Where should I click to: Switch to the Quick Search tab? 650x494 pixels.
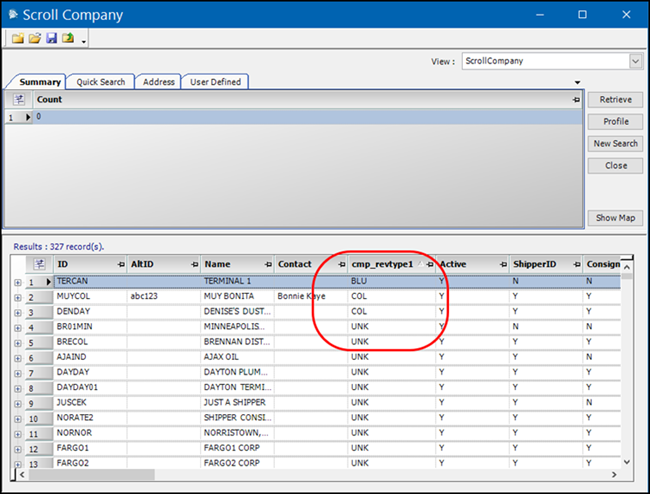101,82
